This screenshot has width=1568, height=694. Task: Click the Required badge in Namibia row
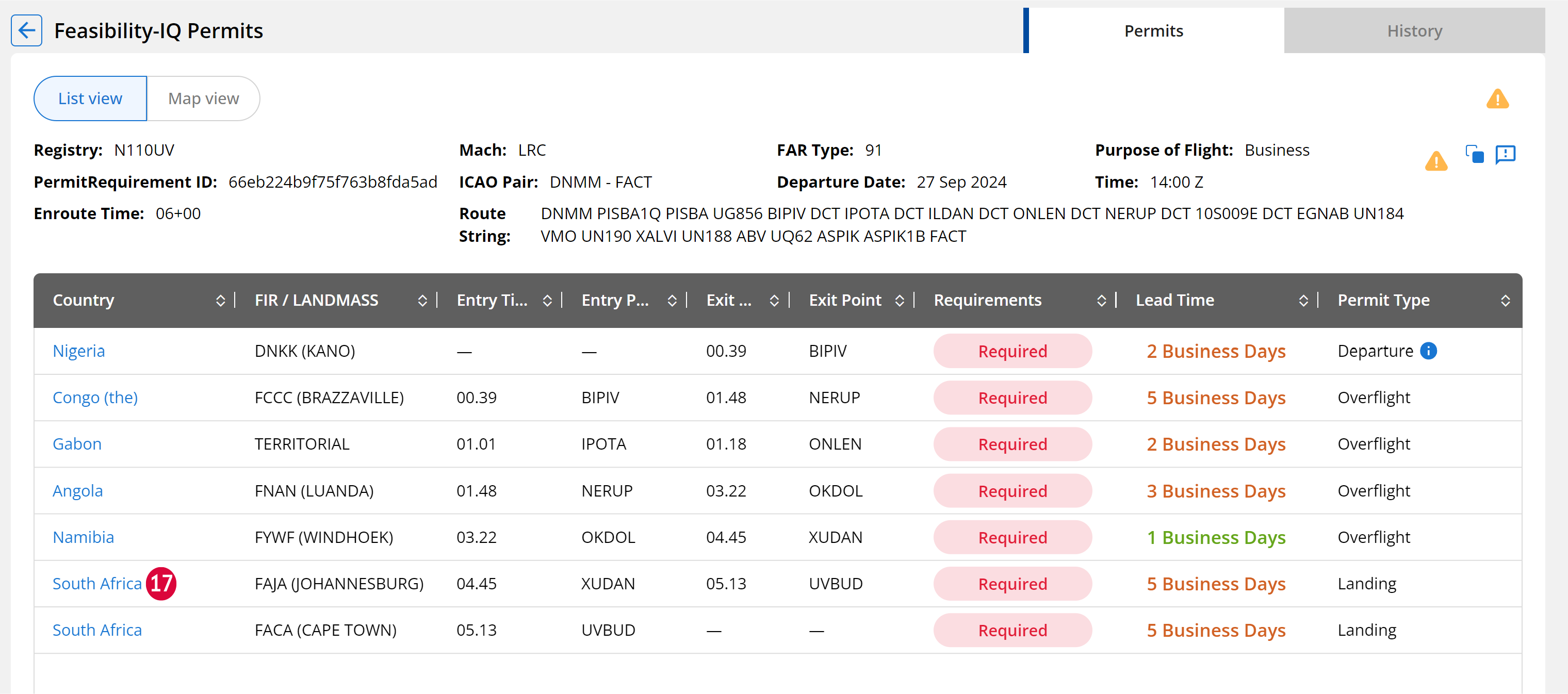point(1012,538)
